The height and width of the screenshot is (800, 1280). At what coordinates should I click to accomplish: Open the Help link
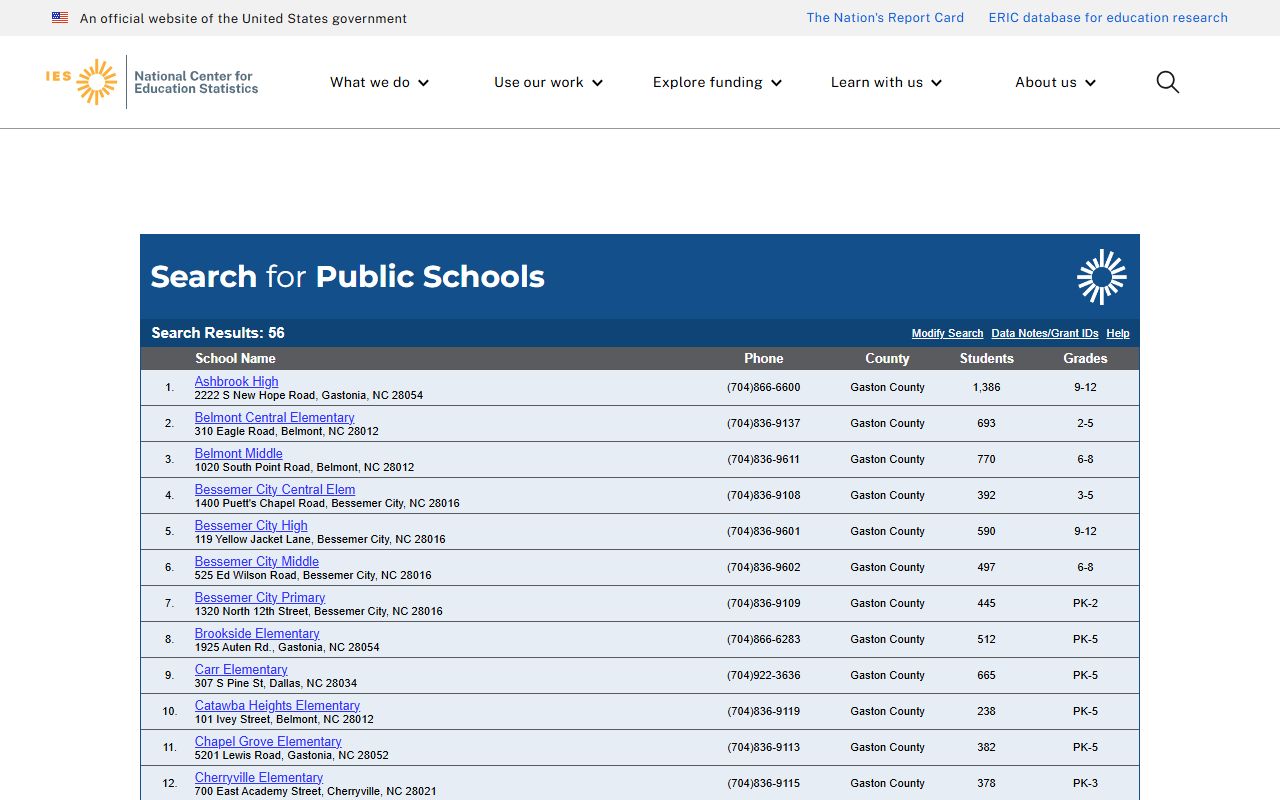(x=1118, y=333)
